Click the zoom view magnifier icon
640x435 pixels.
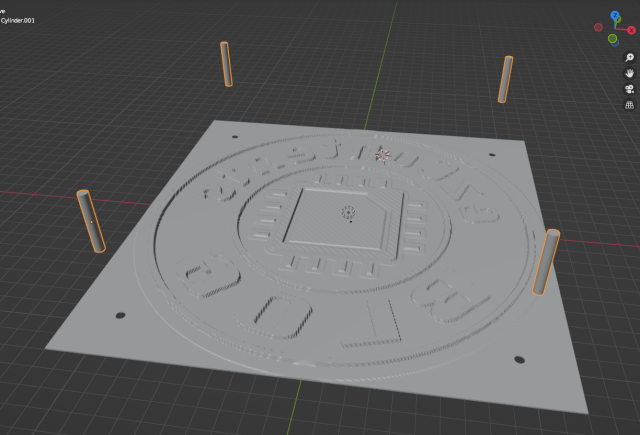pos(630,58)
